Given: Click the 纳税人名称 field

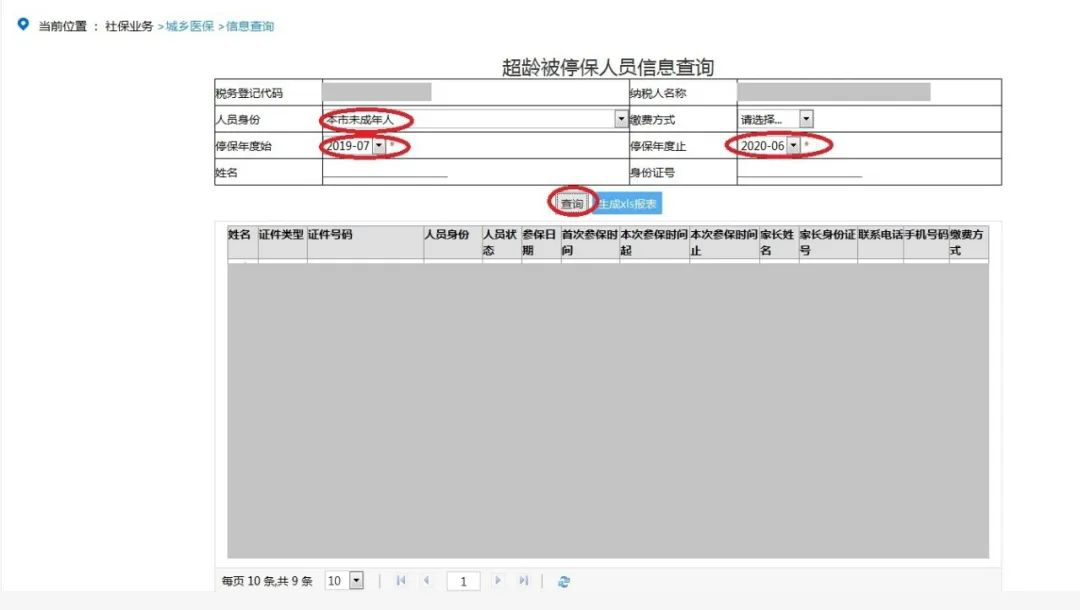Looking at the screenshot, I should coord(834,92).
